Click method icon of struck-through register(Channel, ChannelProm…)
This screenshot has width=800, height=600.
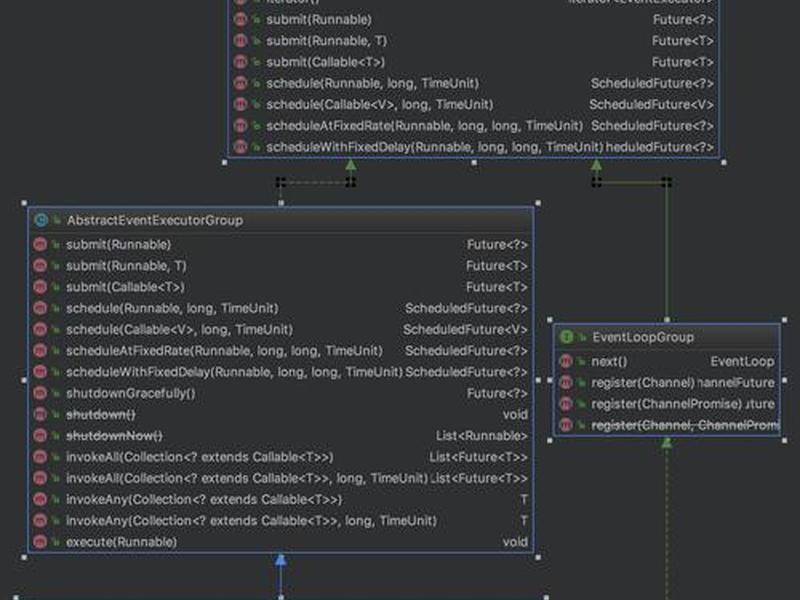click(x=566, y=425)
